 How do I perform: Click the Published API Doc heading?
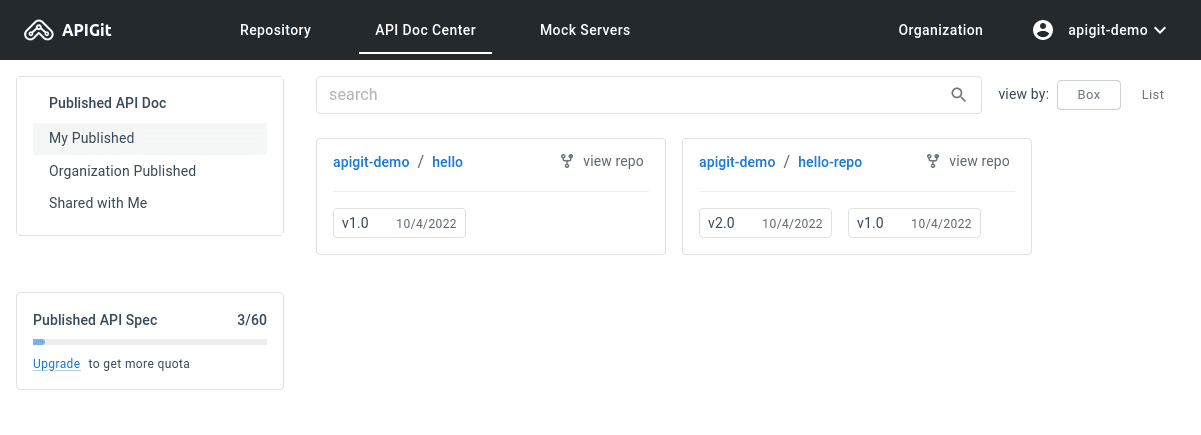(x=108, y=103)
